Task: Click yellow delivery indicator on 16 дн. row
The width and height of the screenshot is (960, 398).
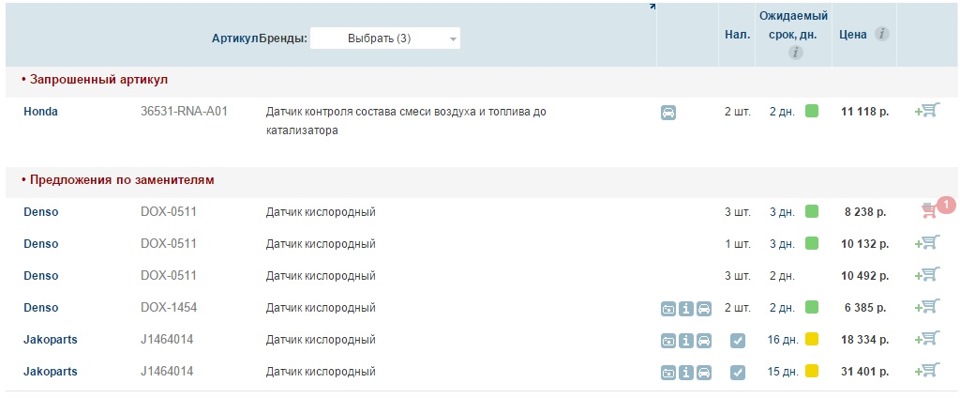Action: (x=812, y=339)
